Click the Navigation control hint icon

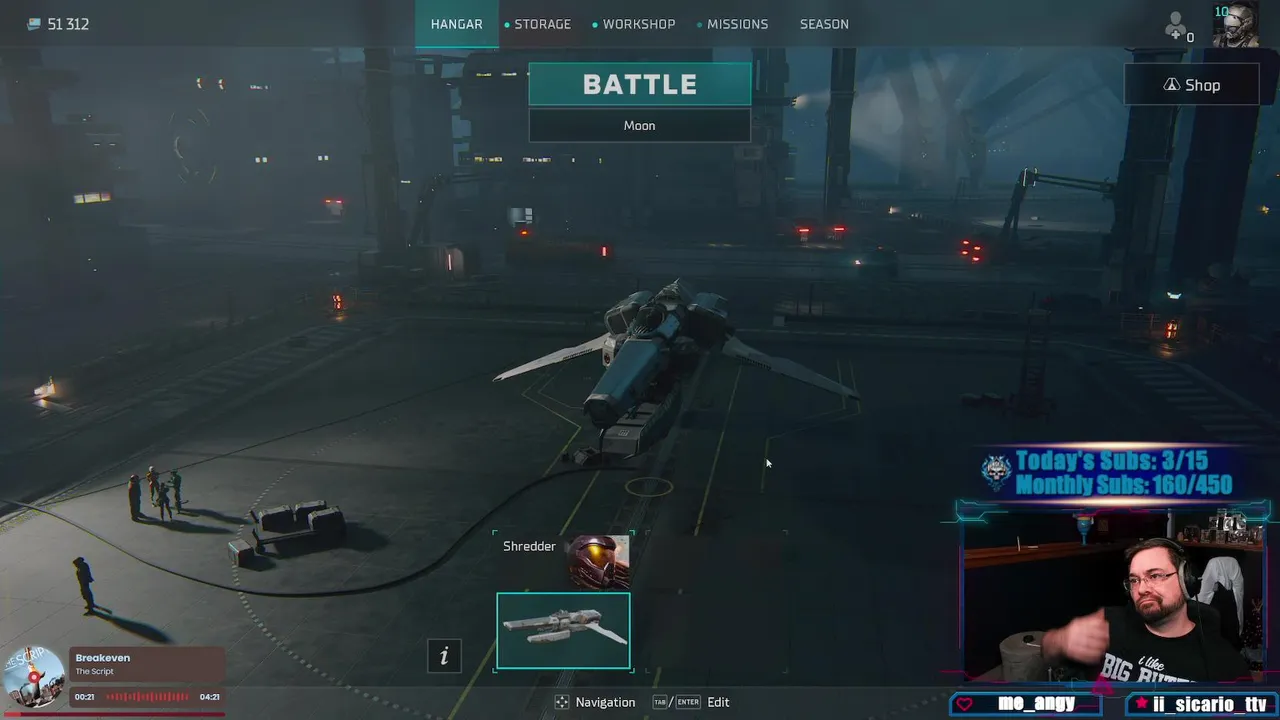pos(562,702)
